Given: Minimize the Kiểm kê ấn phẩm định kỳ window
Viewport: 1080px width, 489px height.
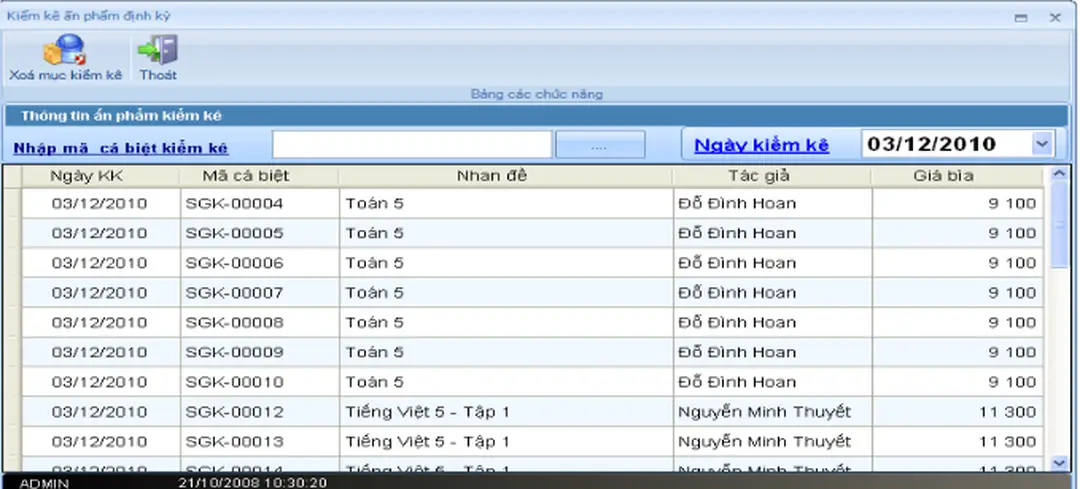Looking at the screenshot, I should (x=1021, y=18).
